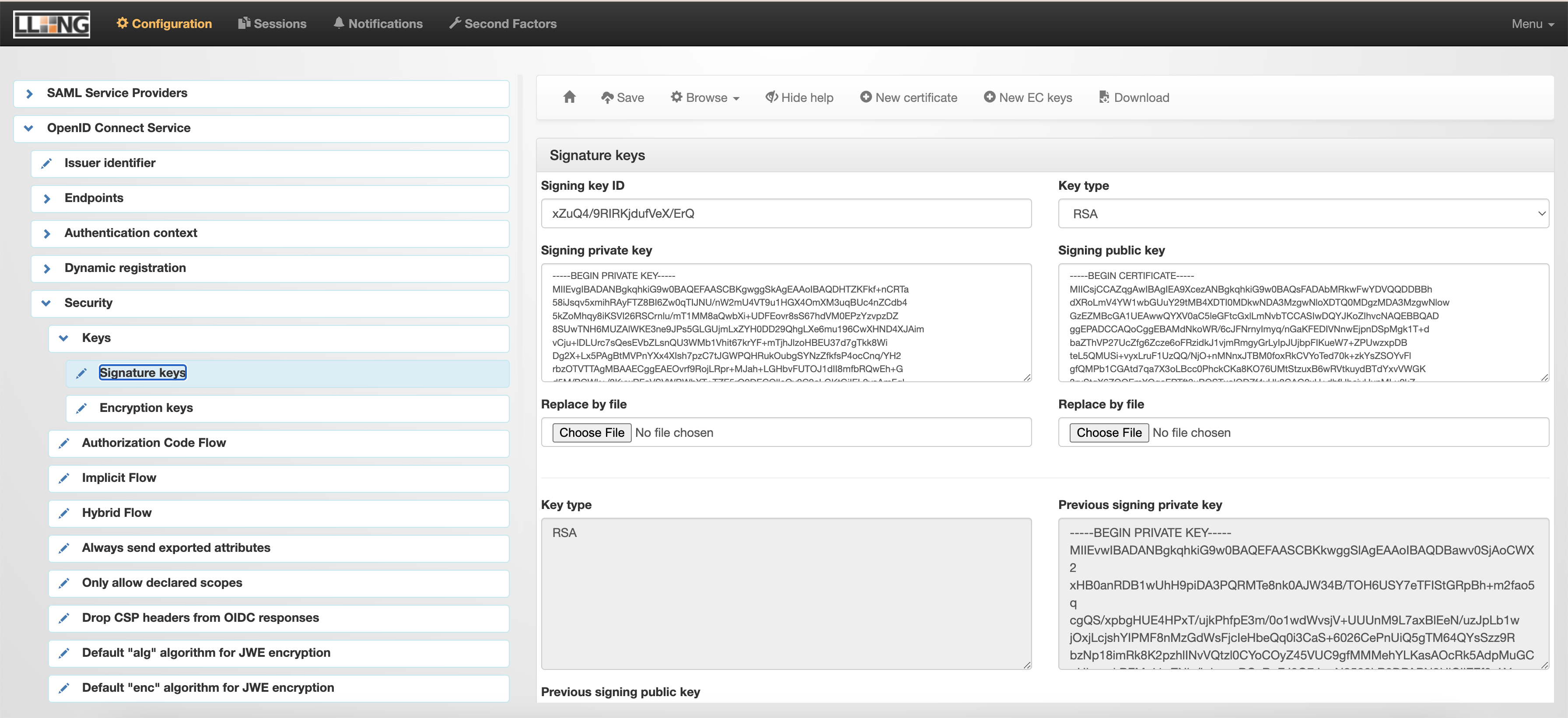This screenshot has width=1568, height=718.
Task: Click Choose File for Signing public key
Action: point(1109,432)
